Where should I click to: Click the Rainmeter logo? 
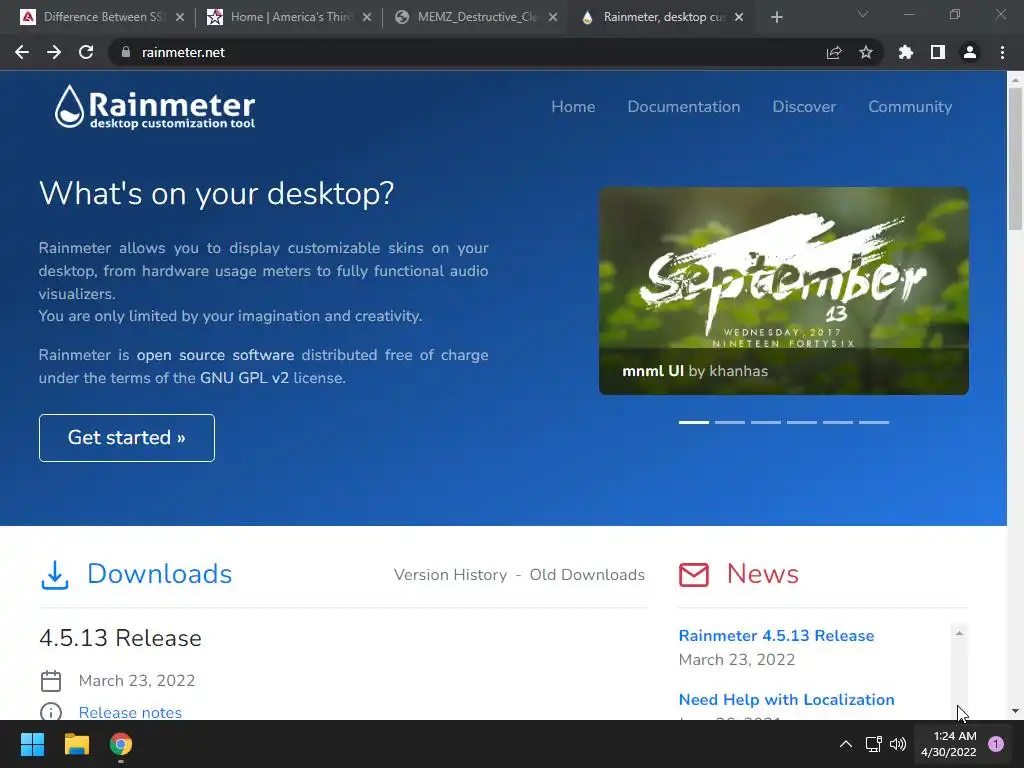[155, 106]
